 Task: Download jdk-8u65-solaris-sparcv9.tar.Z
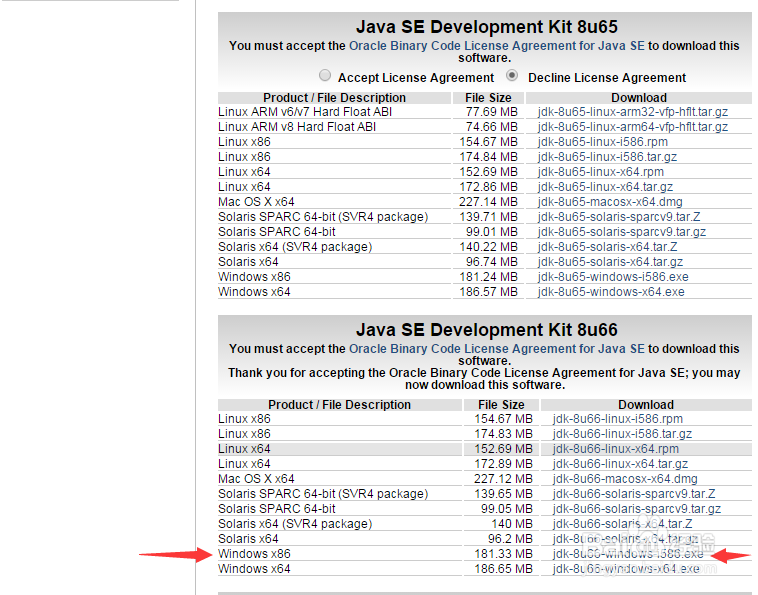click(x=619, y=217)
